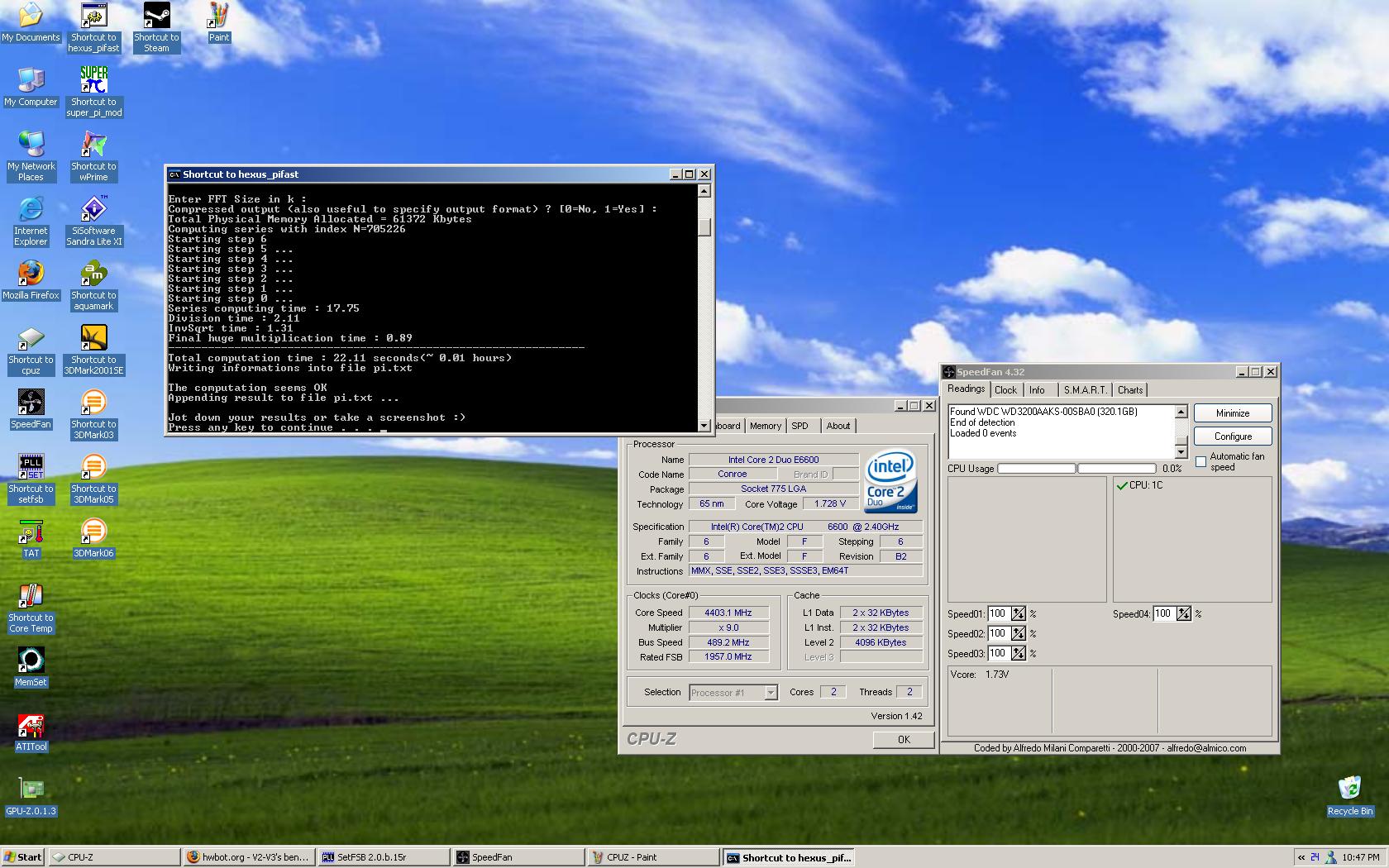Viewport: 1389px width, 868px height.
Task: Launch 3DMark05 shortcut icon
Action: point(93,479)
